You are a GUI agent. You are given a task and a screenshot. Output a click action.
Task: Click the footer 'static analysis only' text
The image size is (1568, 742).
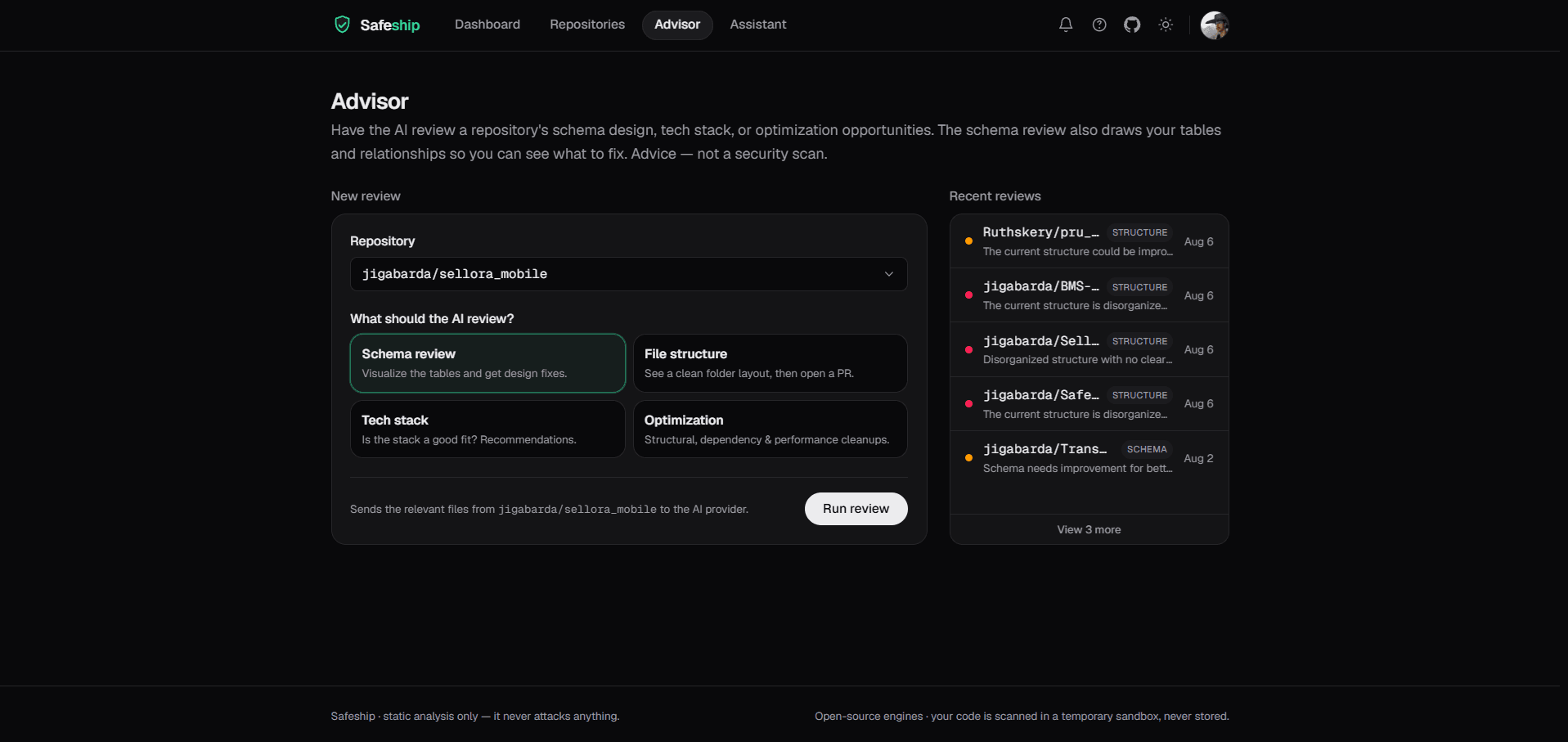click(430, 716)
